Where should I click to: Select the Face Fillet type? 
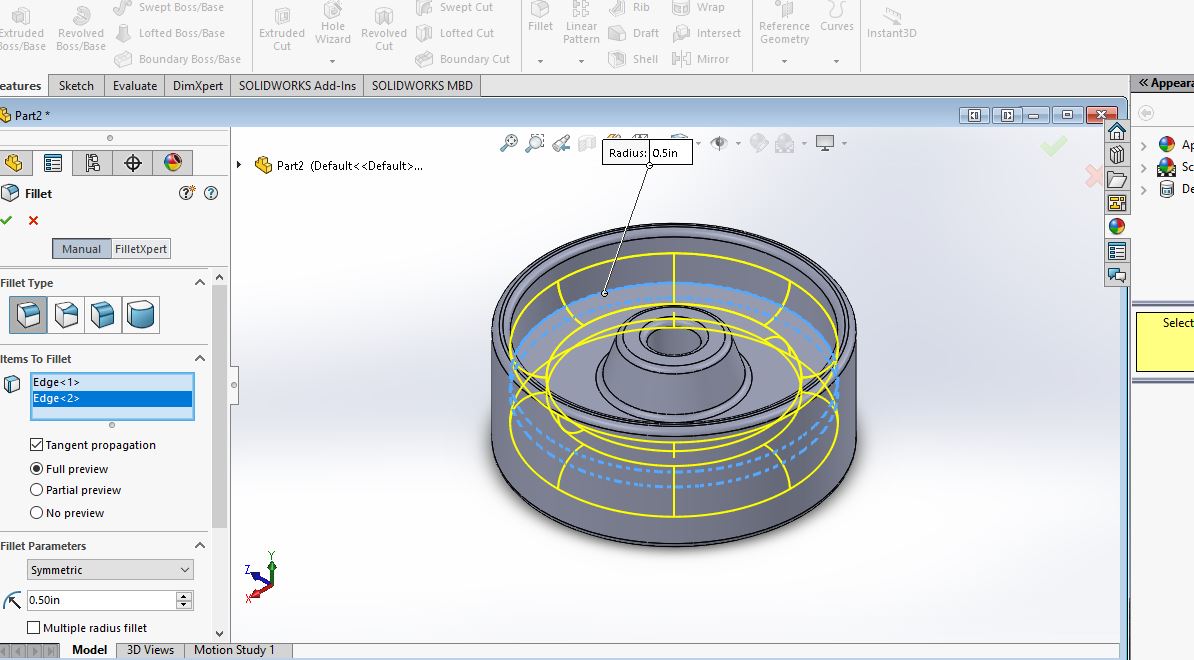coord(103,314)
